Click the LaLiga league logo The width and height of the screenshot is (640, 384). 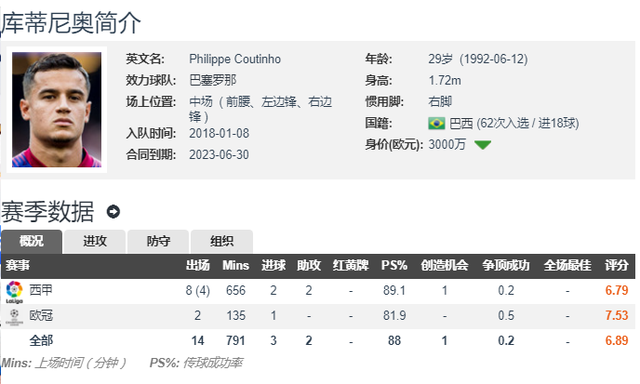14,292
